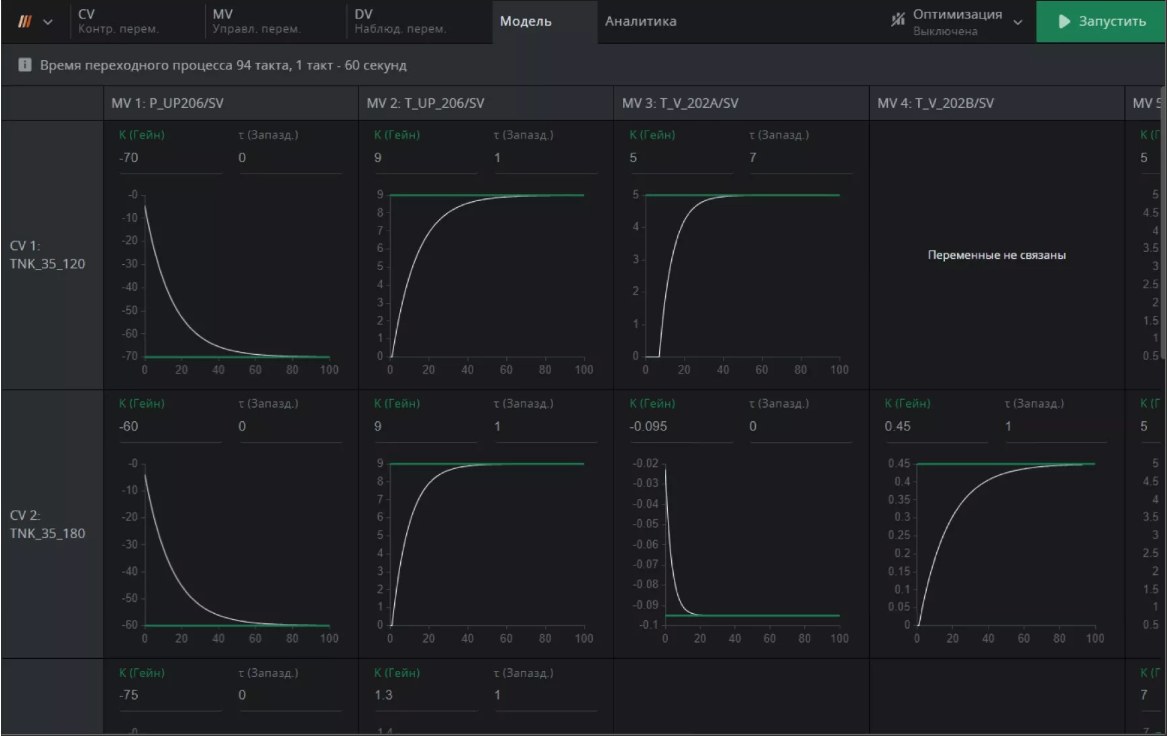
Task: Edit gain field showing 1.3
Action: tap(425, 696)
